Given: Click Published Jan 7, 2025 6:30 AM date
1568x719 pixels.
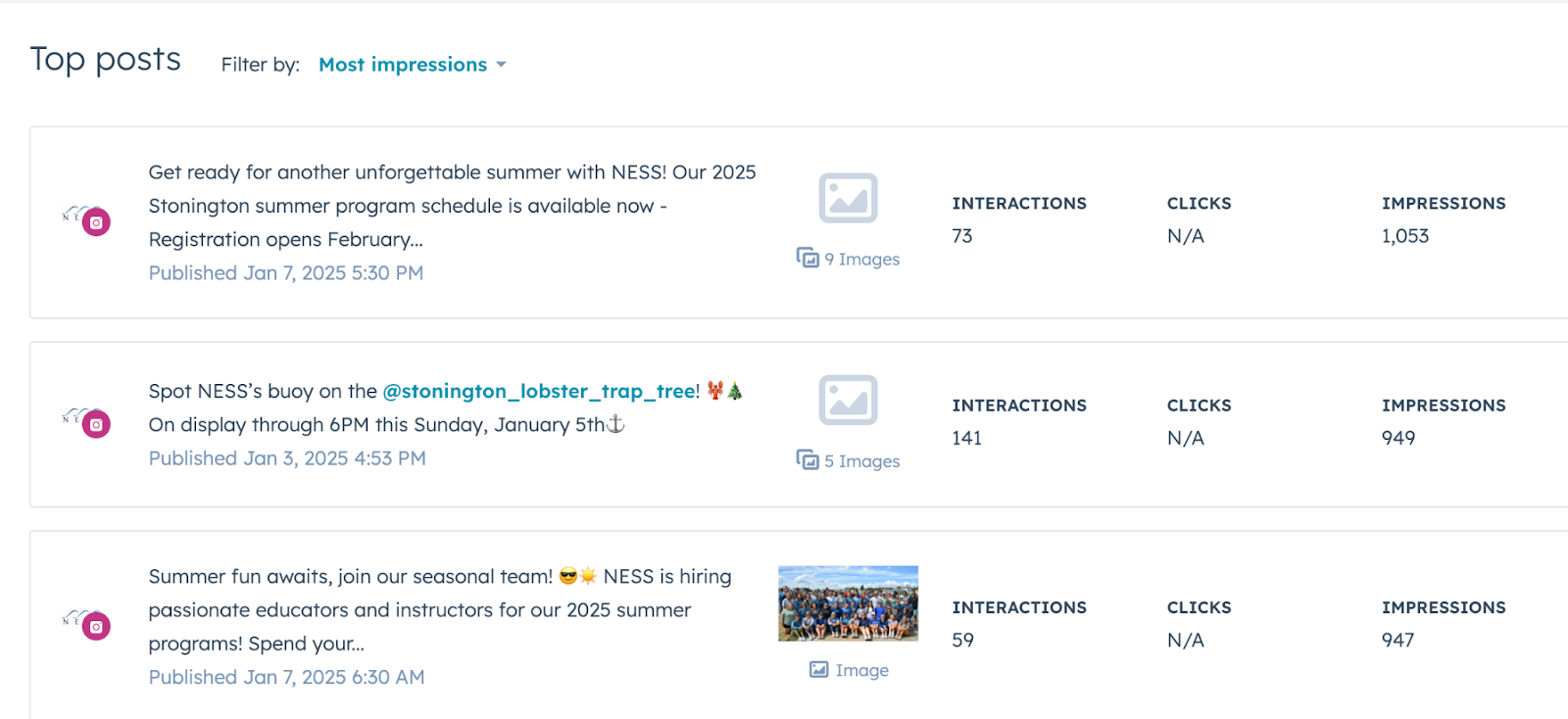Looking at the screenshot, I should 286,677.
